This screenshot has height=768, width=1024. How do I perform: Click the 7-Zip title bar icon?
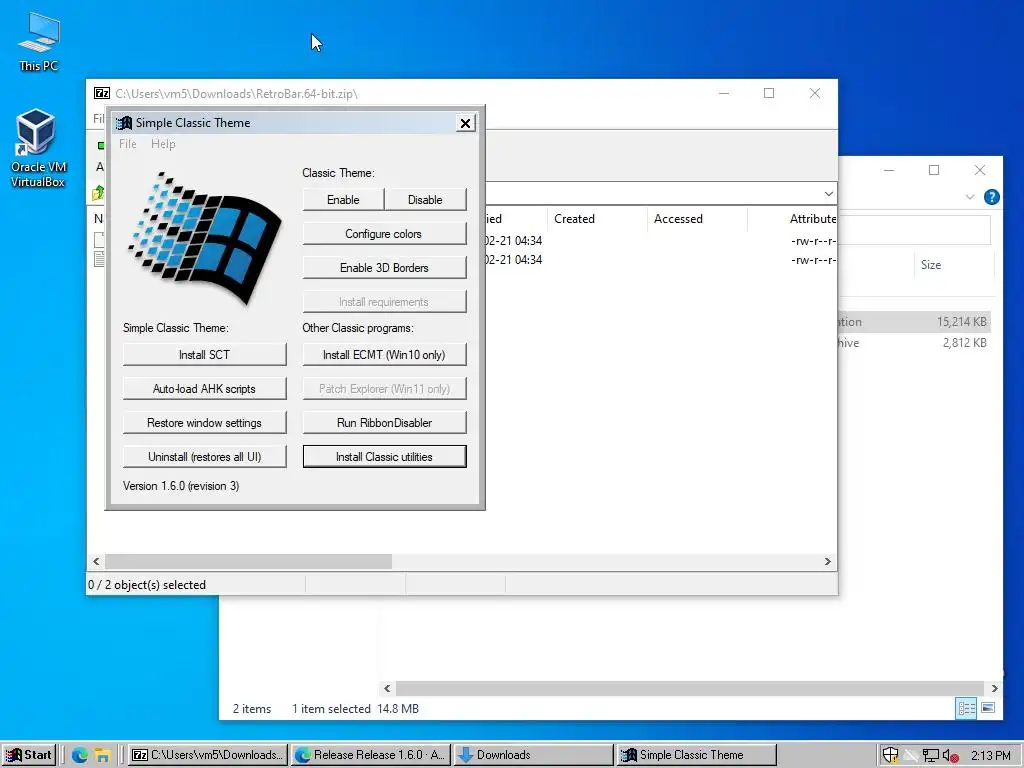point(102,93)
